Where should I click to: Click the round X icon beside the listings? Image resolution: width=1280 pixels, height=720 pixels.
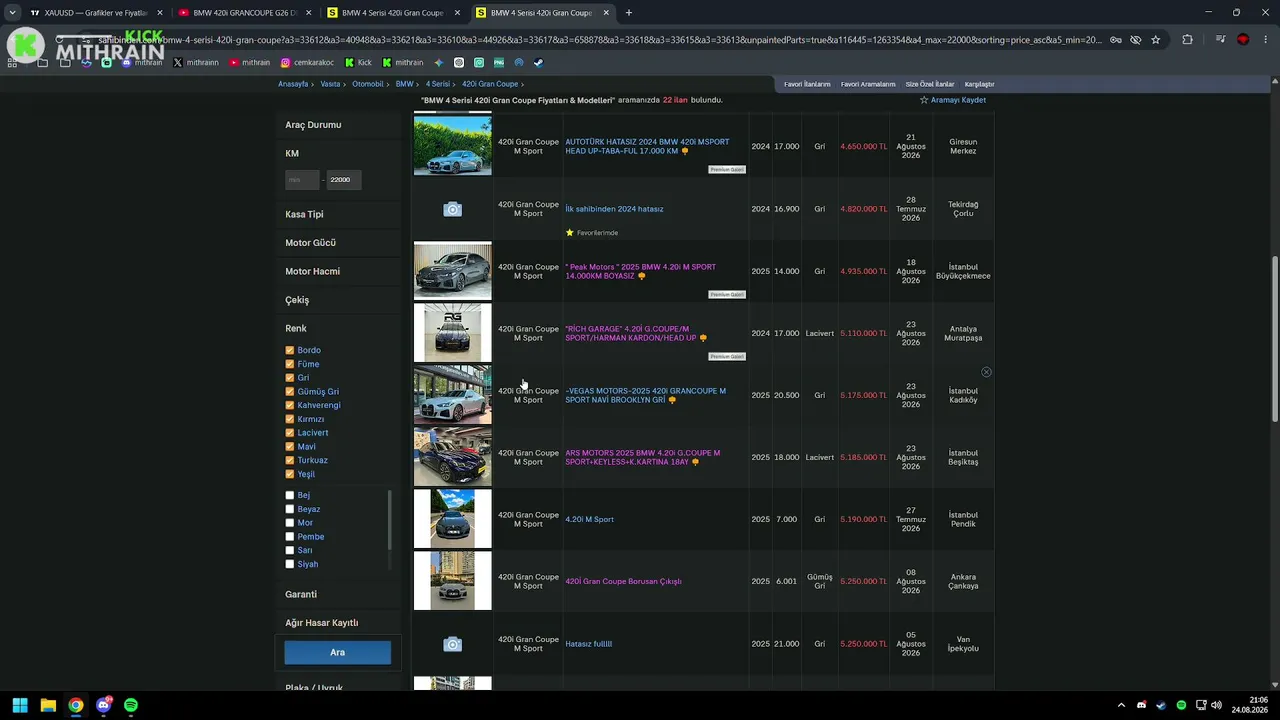click(986, 372)
